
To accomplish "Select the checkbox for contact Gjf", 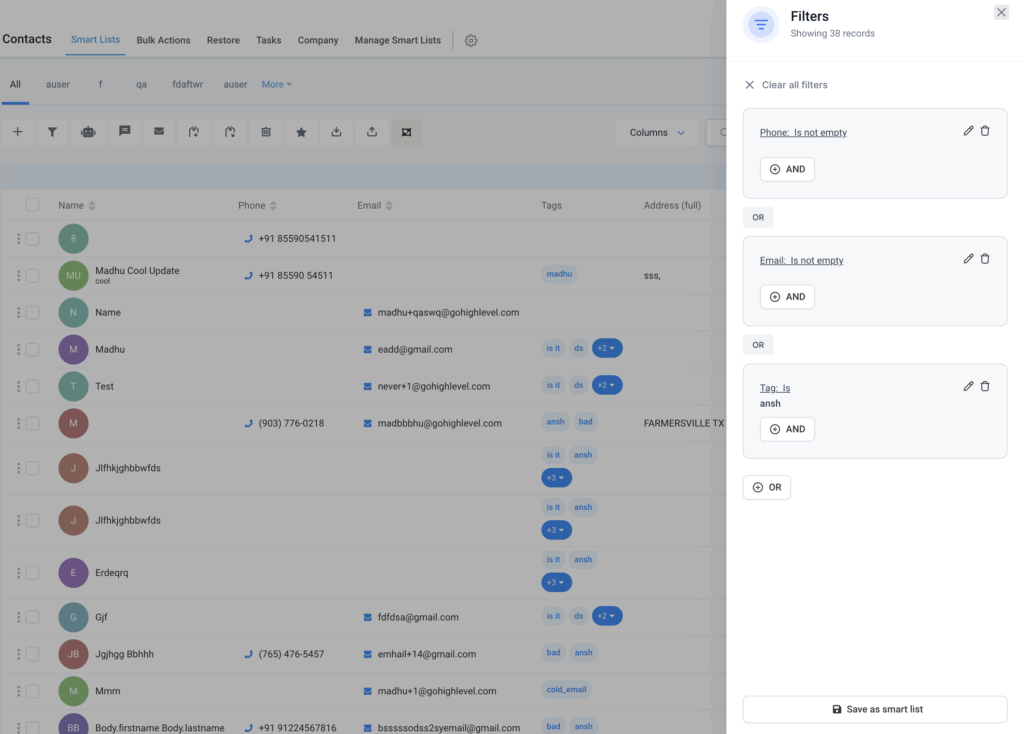I will 32,617.
